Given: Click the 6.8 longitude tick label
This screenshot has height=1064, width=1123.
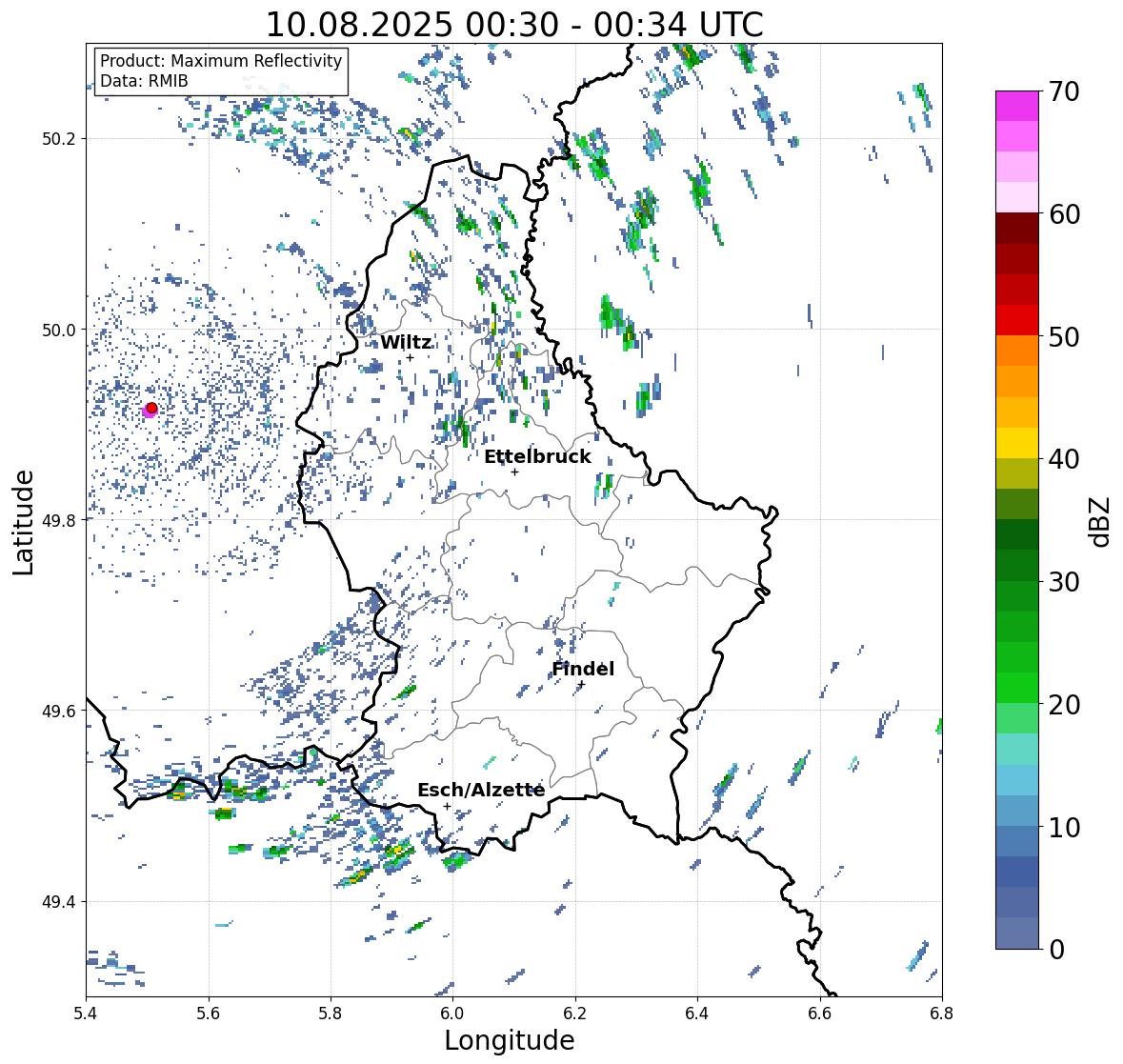Looking at the screenshot, I should (941, 1014).
